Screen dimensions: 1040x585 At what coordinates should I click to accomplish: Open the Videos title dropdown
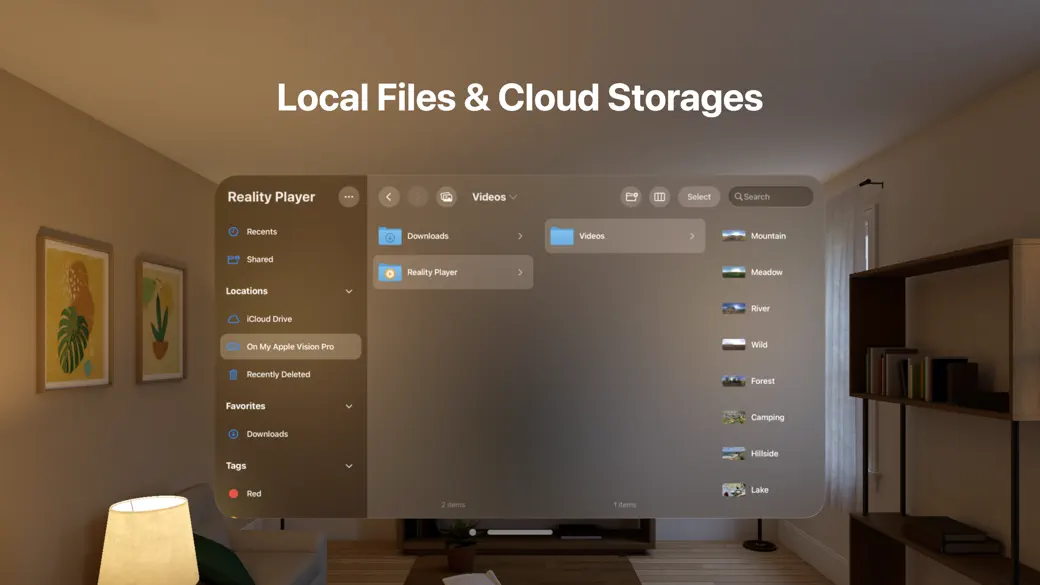(494, 197)
